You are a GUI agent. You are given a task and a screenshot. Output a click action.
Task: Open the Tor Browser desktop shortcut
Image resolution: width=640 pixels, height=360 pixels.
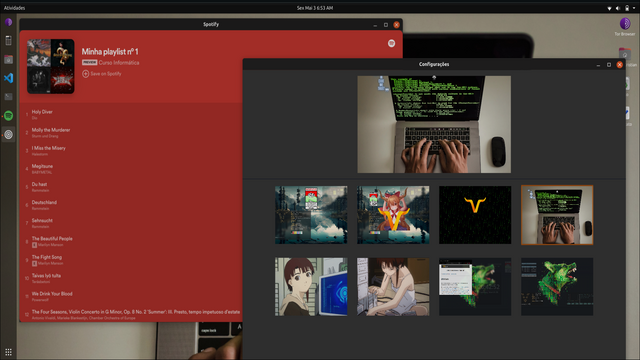[x=625, y=26]
